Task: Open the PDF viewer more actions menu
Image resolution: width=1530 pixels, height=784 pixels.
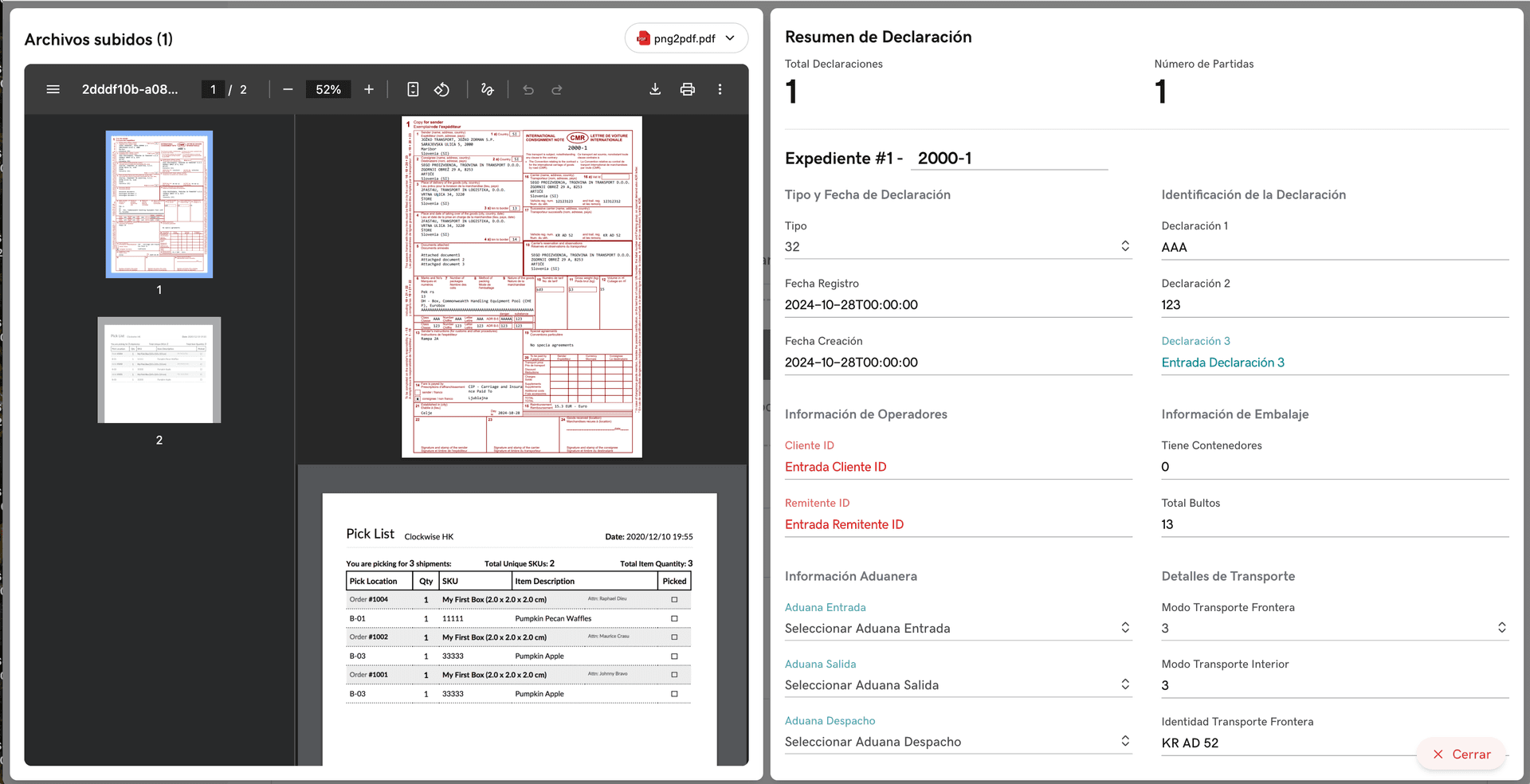Action: coord(720,89)
